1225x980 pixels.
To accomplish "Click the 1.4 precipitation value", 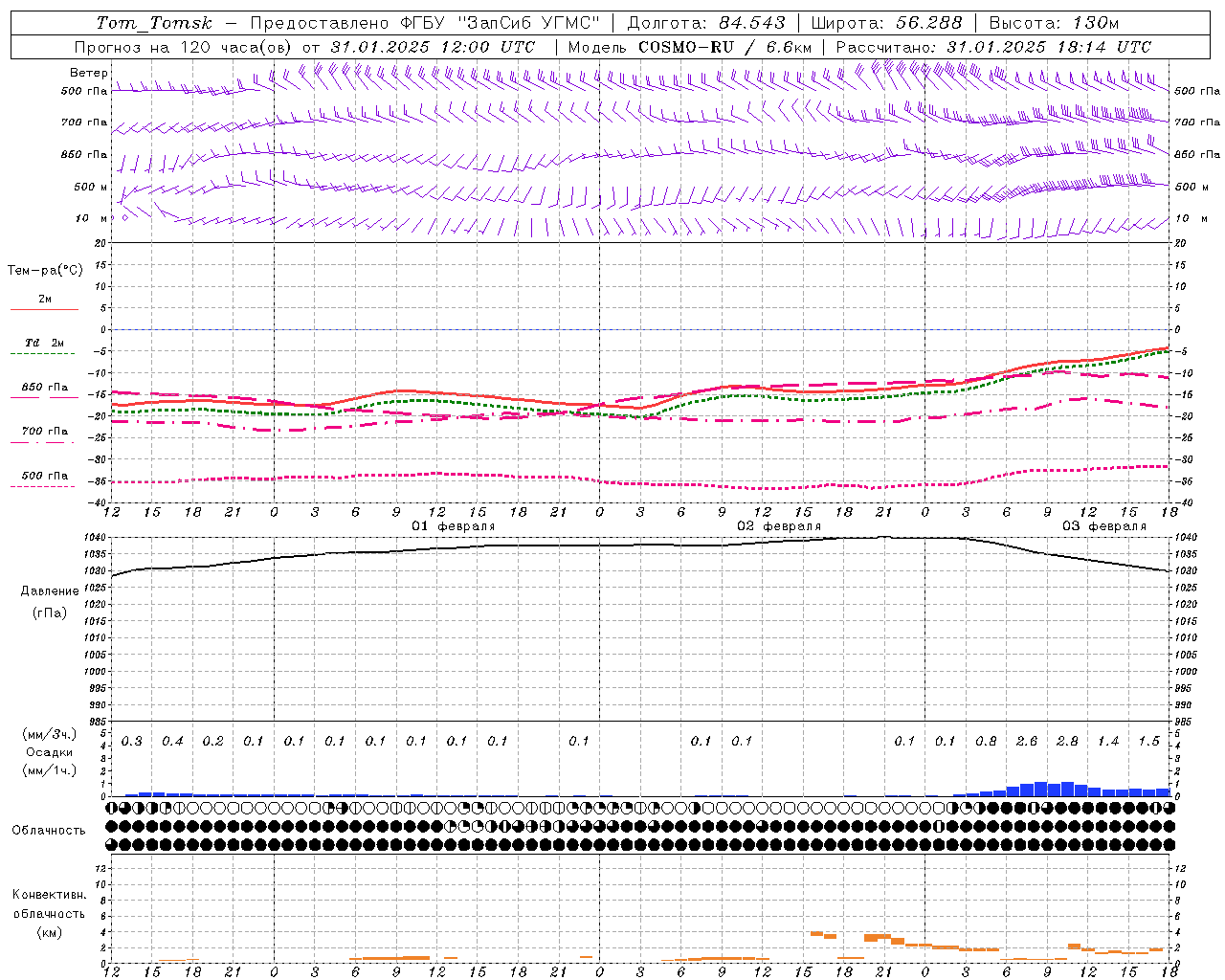I will tap(1108, 742).
